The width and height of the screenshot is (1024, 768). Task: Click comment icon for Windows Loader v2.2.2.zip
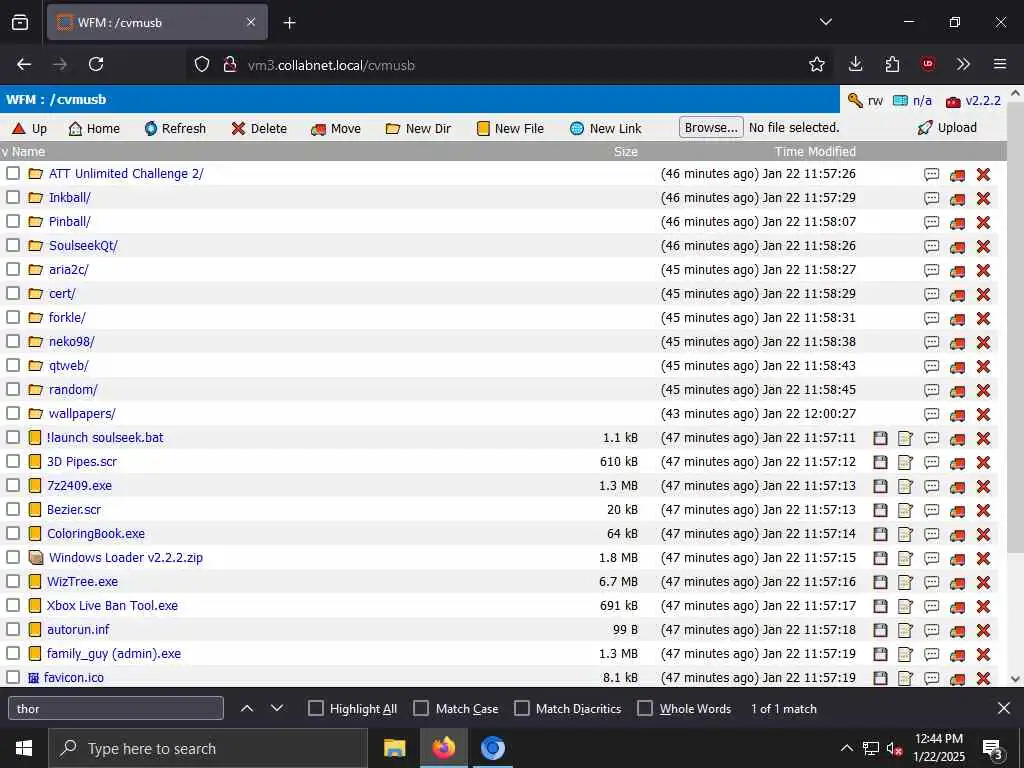click(x=931, y=558)
